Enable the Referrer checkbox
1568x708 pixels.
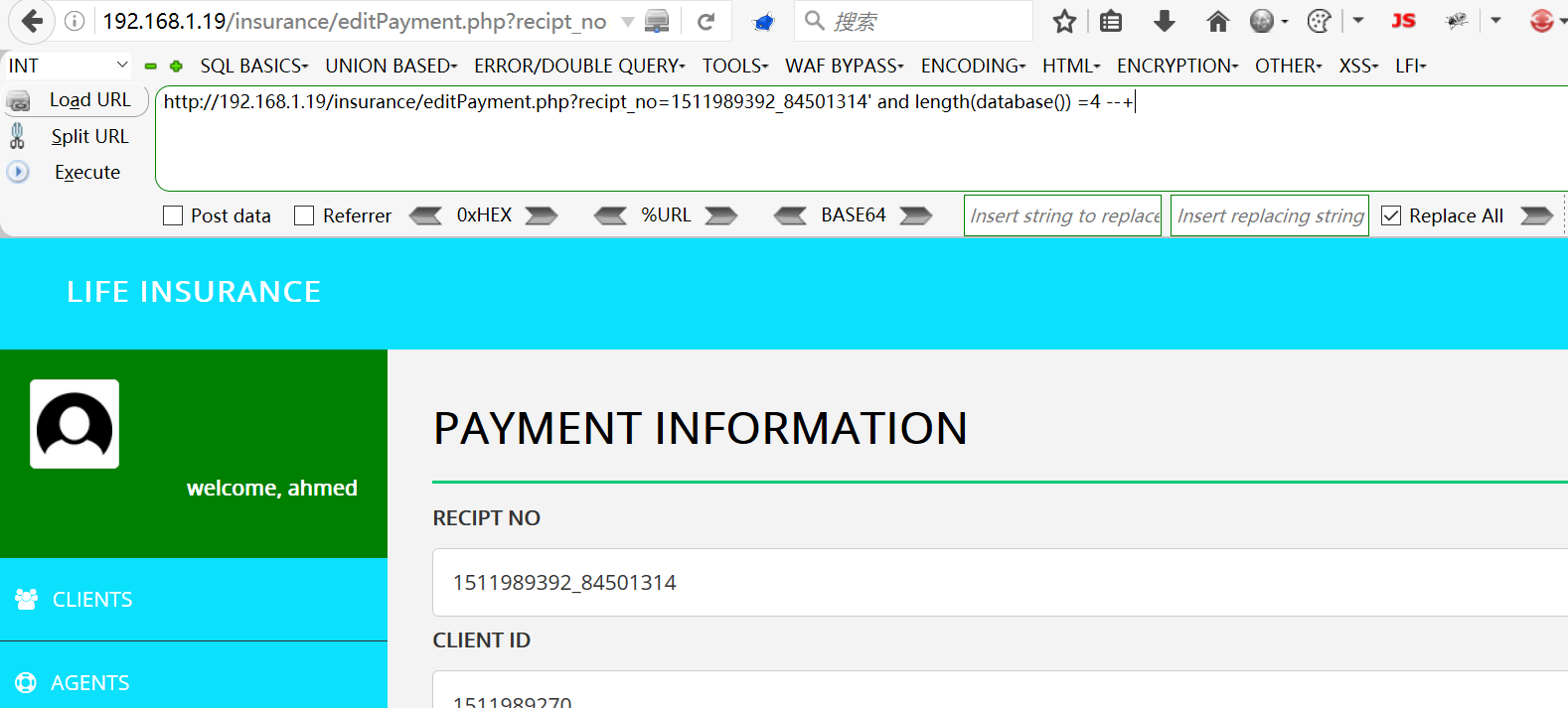[x=304, y=215]
